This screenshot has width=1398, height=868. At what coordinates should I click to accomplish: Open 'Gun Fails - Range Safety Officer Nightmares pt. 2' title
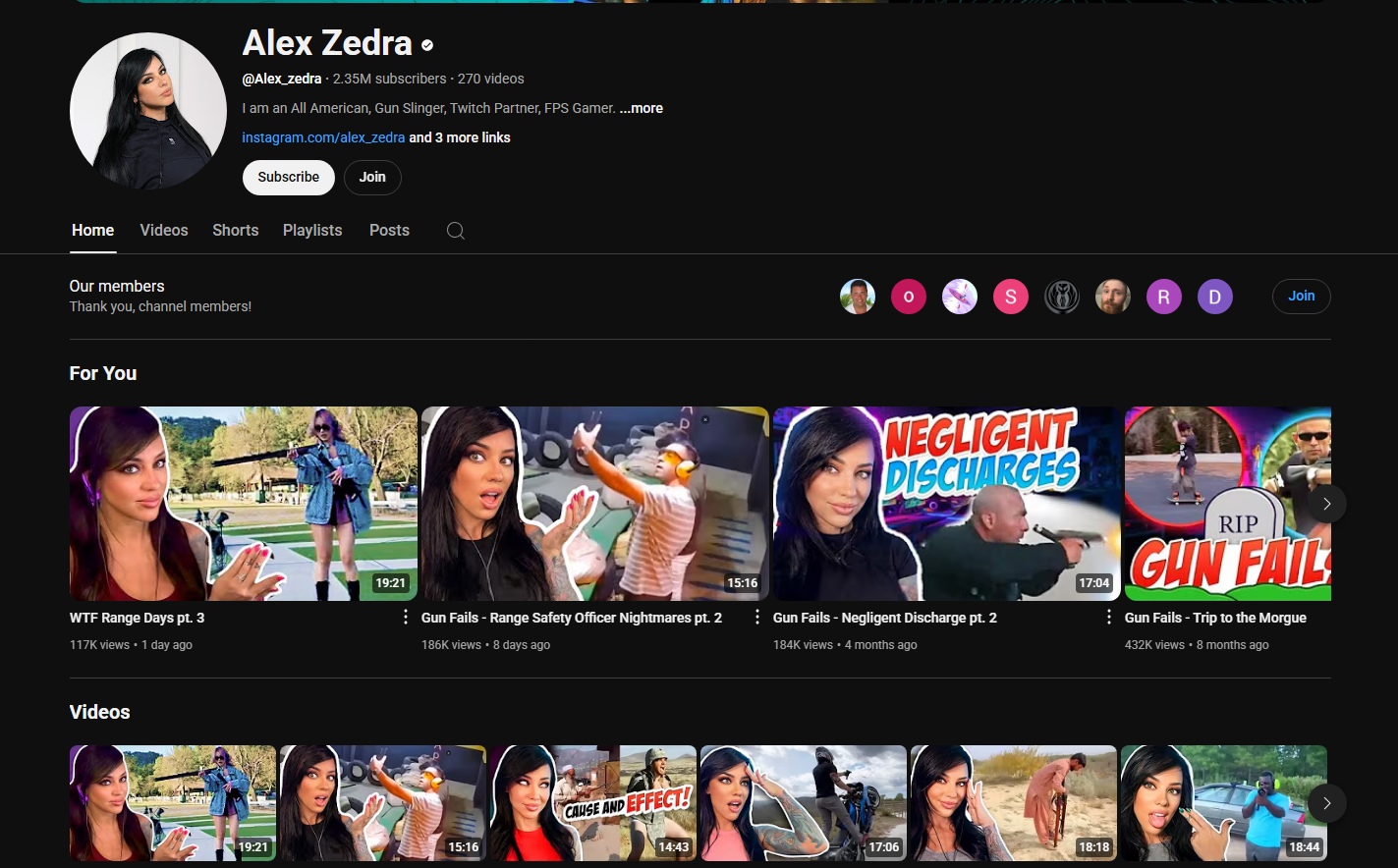point(572,618)
